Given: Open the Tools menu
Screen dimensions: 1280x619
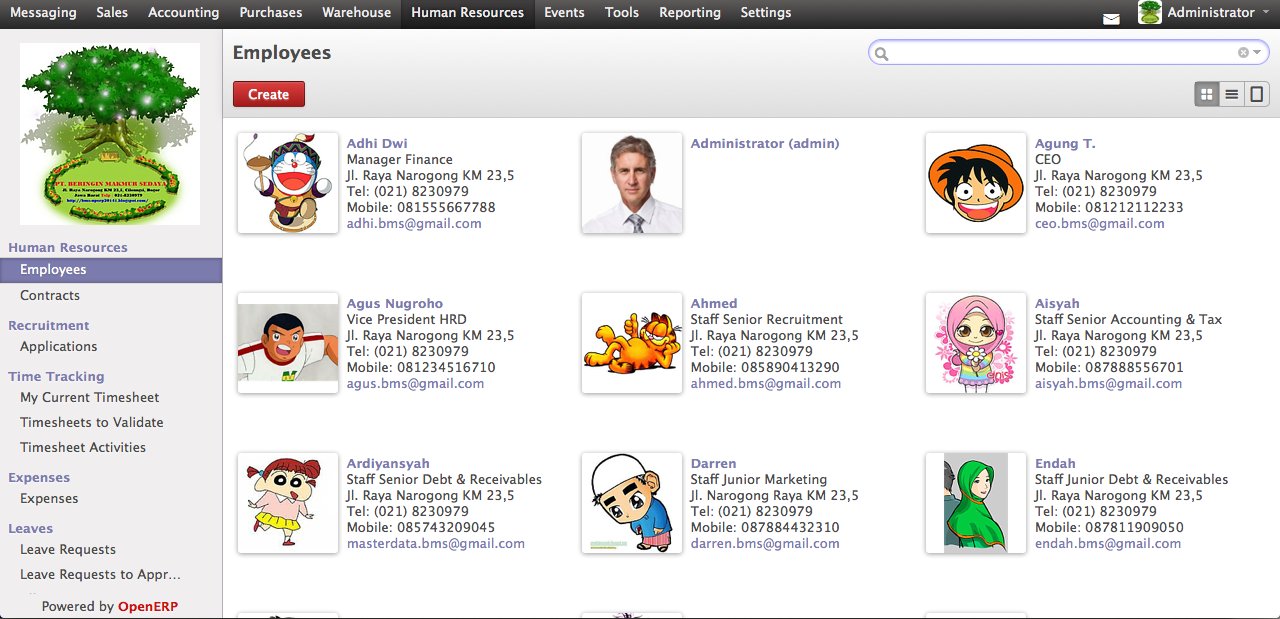Looking at the screenshot, I should point(622,13).
